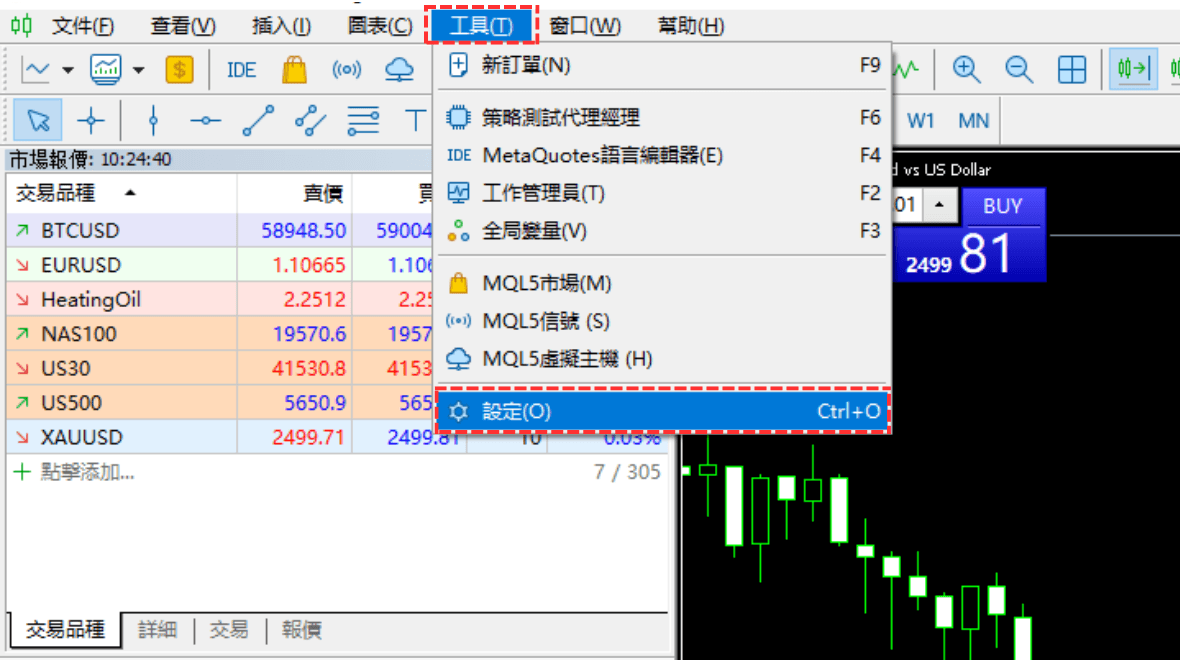1180x660 pixels.
Task: Zoom in on the chart
Action: click(x=966, y=69)
